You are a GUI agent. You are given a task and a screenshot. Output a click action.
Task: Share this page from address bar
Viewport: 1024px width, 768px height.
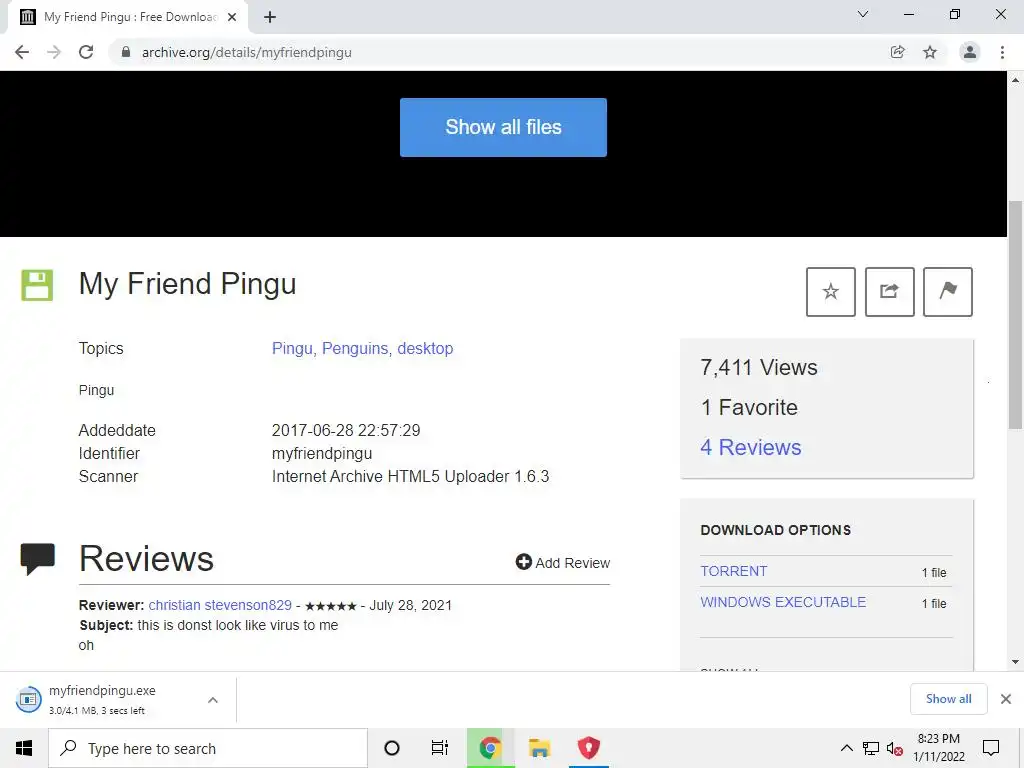point(897,52)
